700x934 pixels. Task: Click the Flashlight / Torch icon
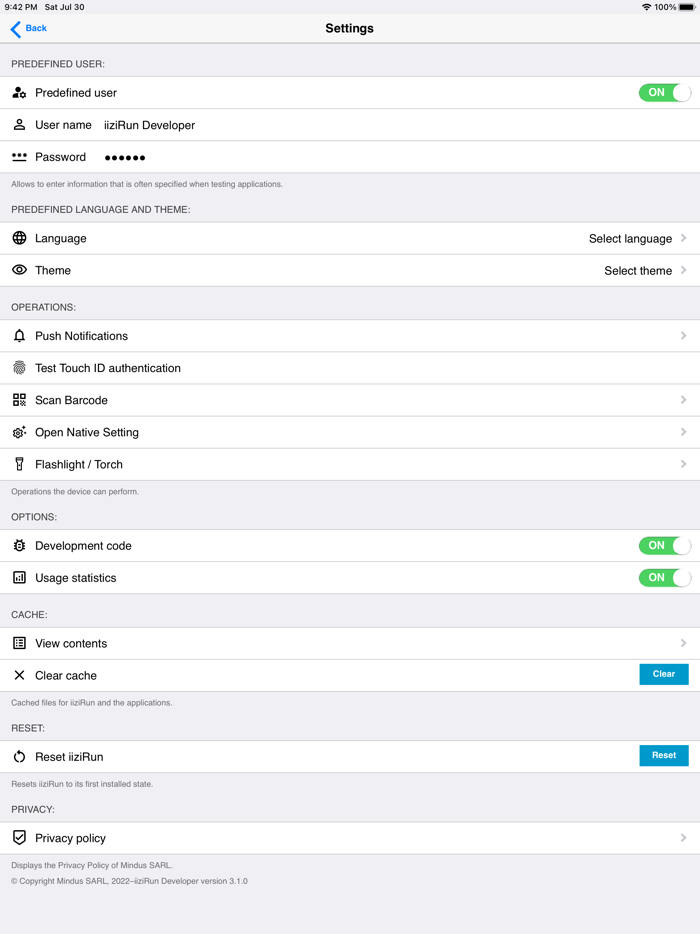click(17, 464)
